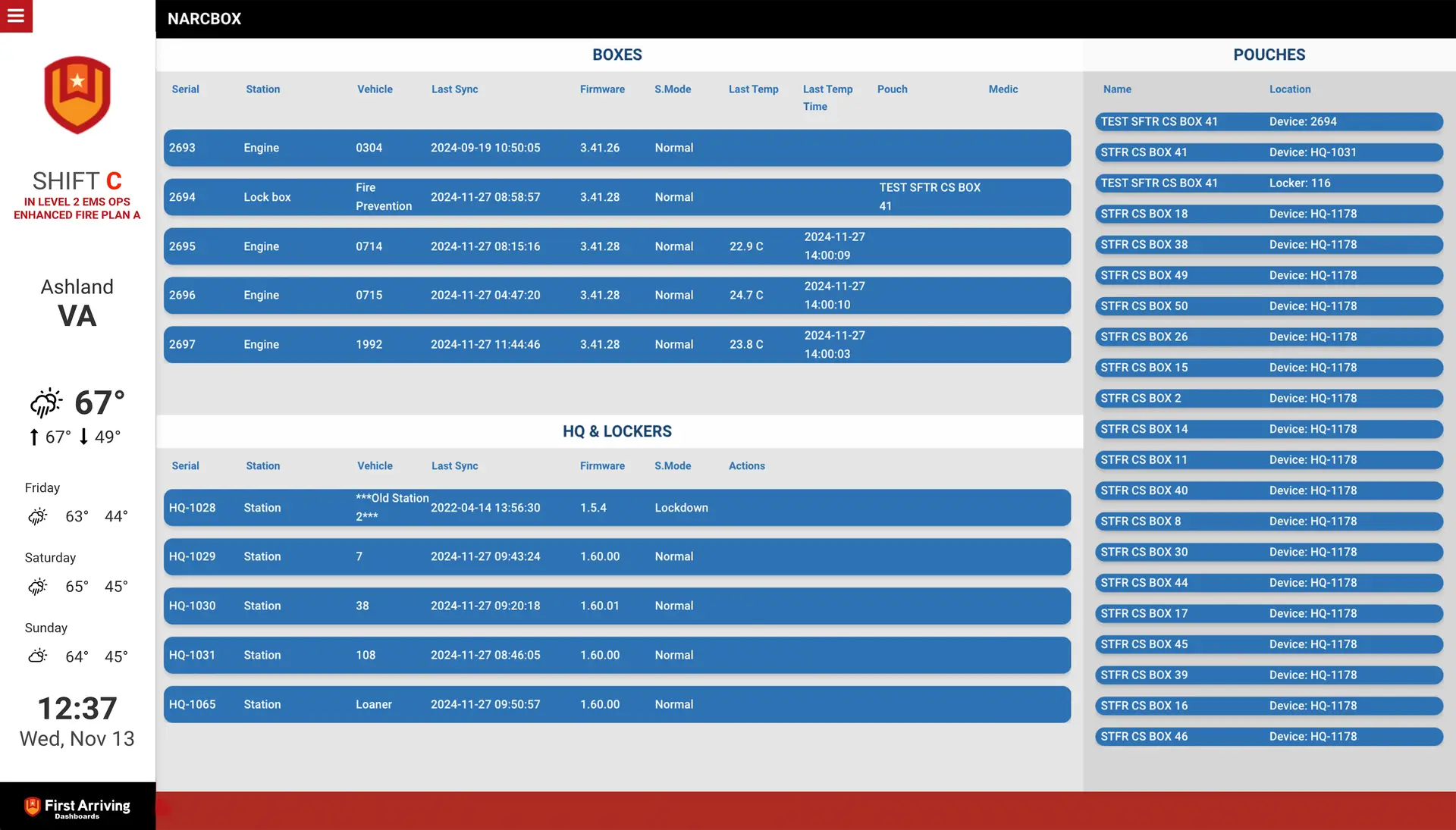1456x830 pixels.
Task: Click the current weather rain-sun icon
Action: click(45, 402)
